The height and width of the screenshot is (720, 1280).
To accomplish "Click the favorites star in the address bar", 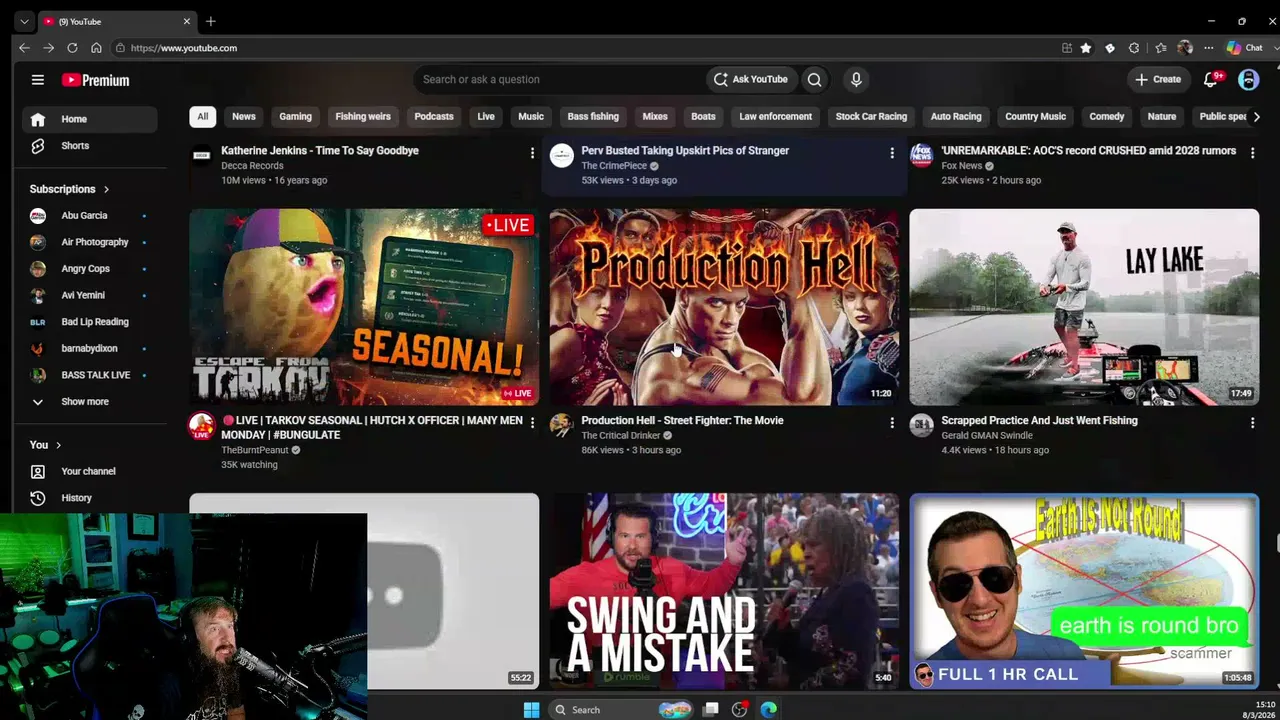I will coord(1086,48).
